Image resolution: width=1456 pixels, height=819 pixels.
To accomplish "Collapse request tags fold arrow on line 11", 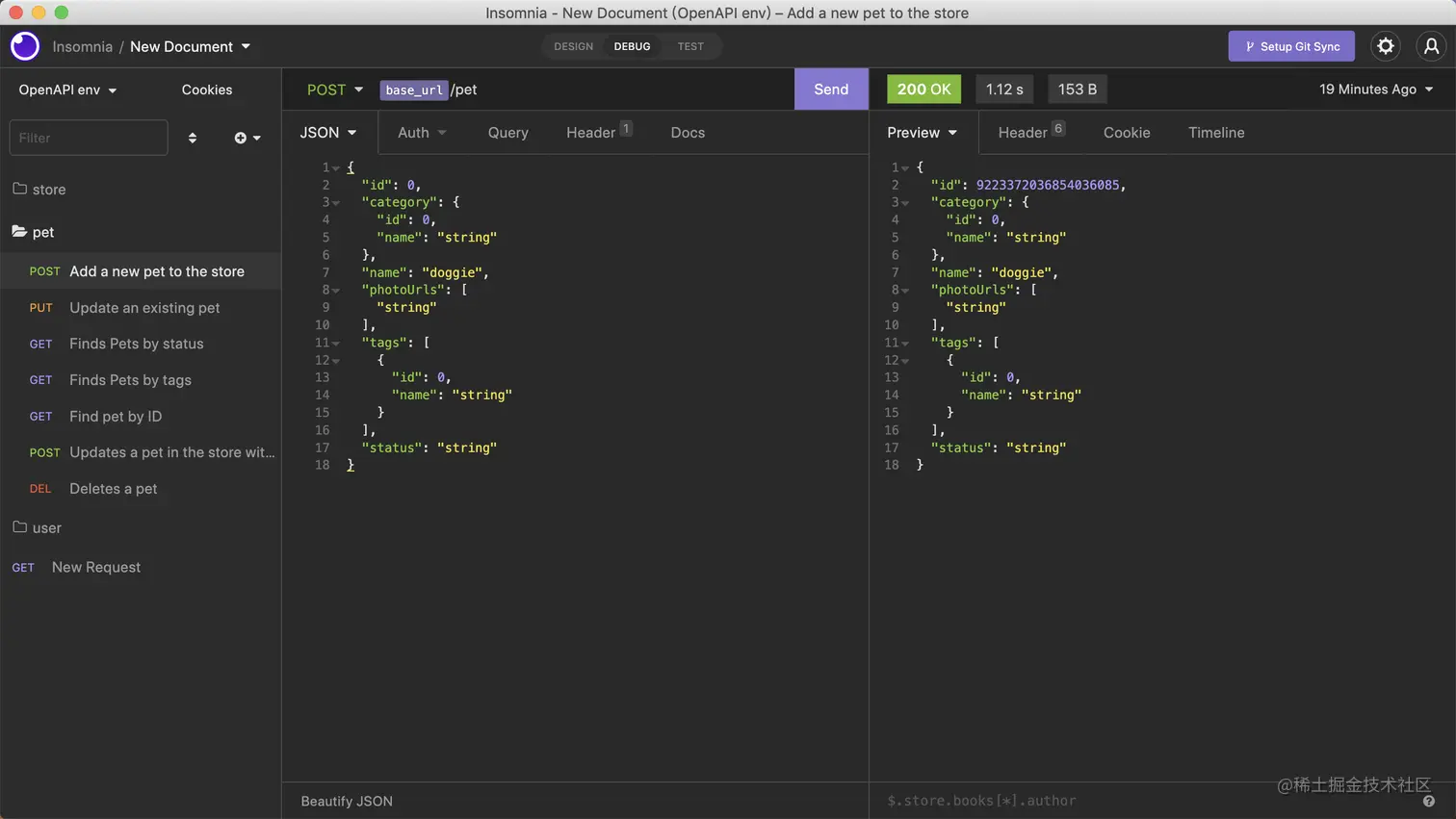I will click(x=336, y=344).
